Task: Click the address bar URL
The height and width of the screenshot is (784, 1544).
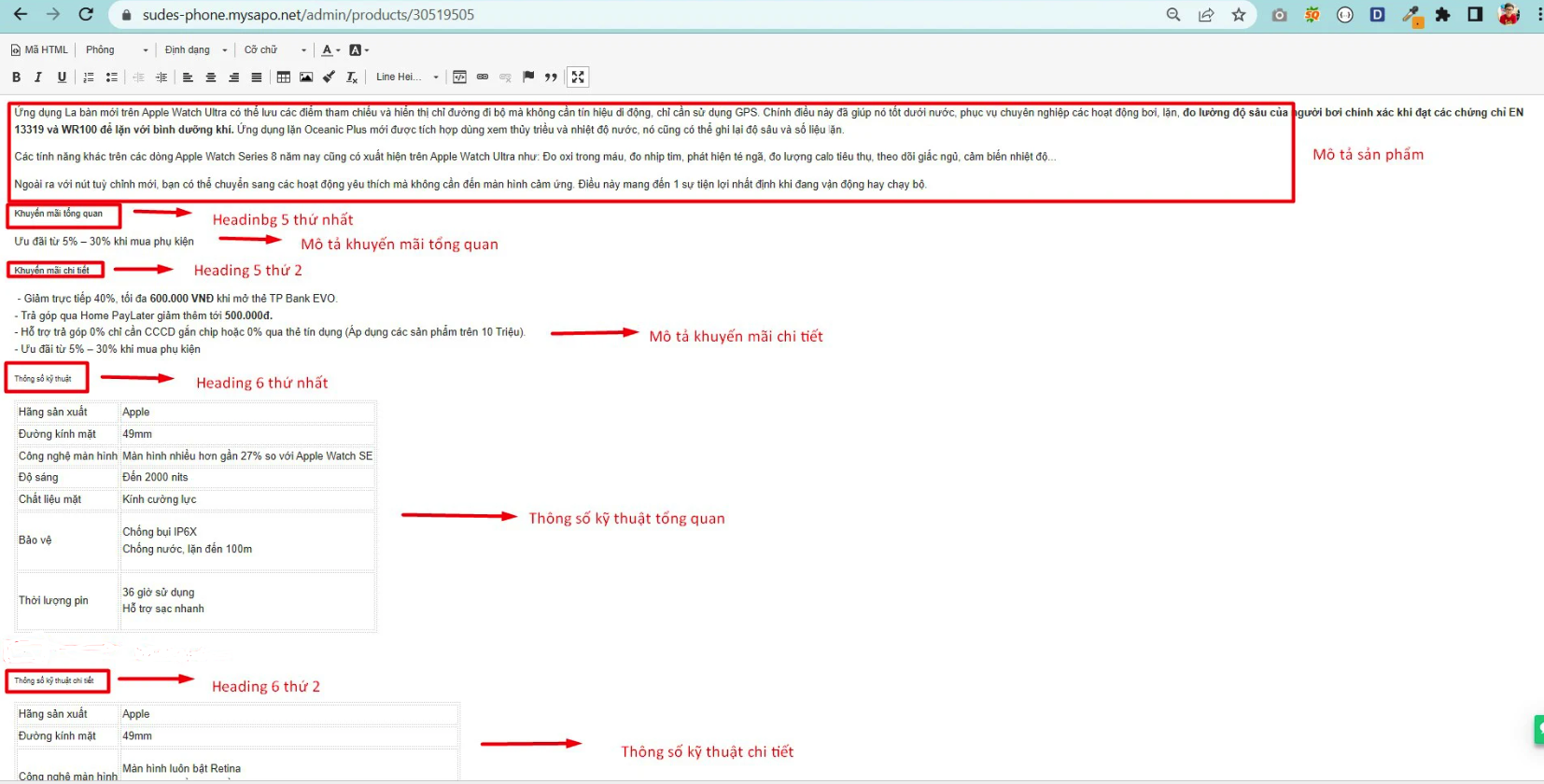Action: point(308,15)
